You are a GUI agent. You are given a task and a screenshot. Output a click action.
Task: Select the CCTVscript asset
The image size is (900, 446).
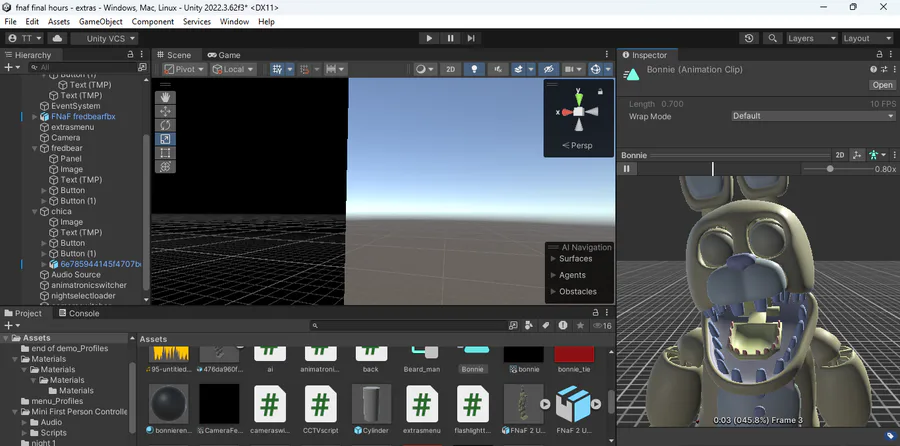coord(320,410)
